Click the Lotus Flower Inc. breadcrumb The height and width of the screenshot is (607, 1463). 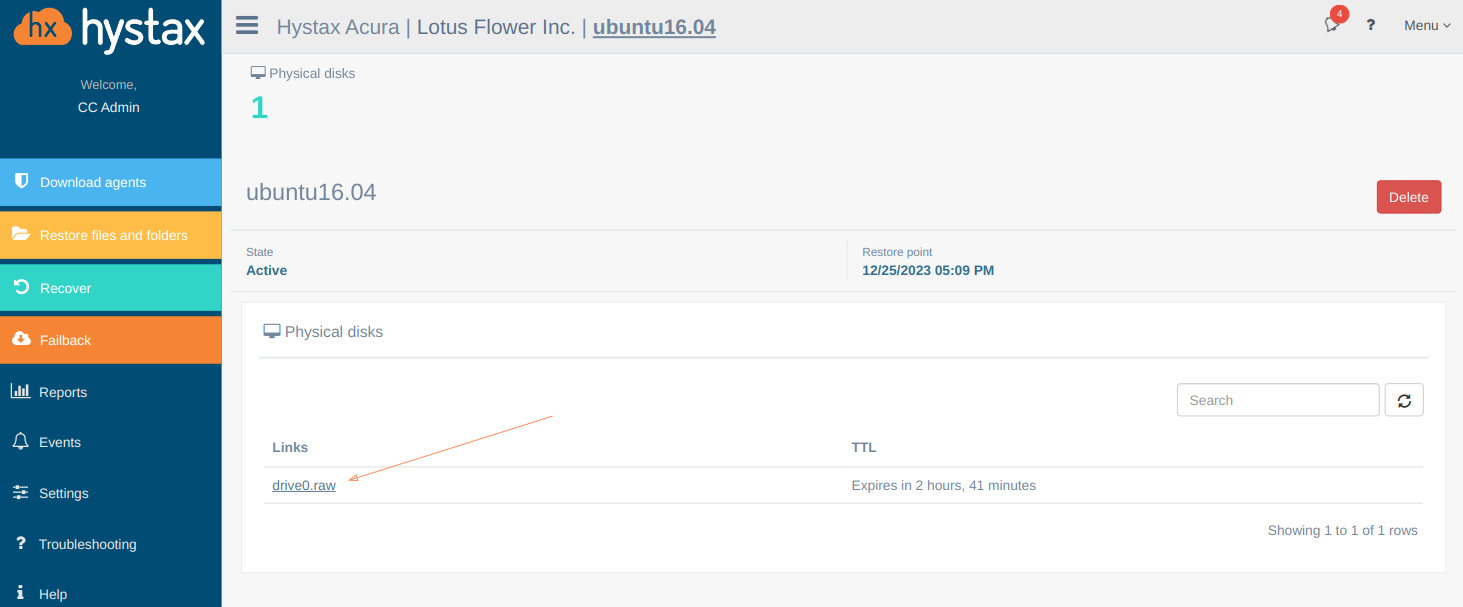(495, 27)
